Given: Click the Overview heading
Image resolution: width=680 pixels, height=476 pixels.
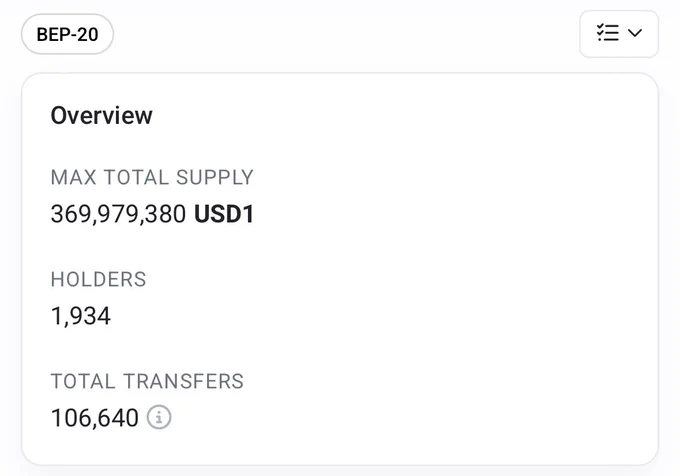Looking at the screenshot, I should (101, 115).
